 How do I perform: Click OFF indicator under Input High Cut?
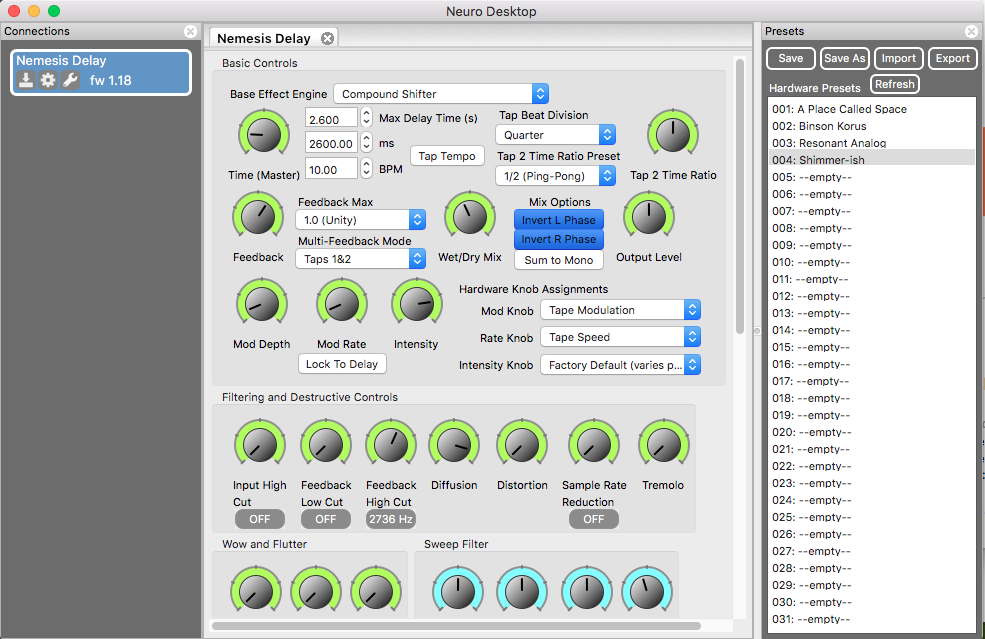[x=259, y=519]
